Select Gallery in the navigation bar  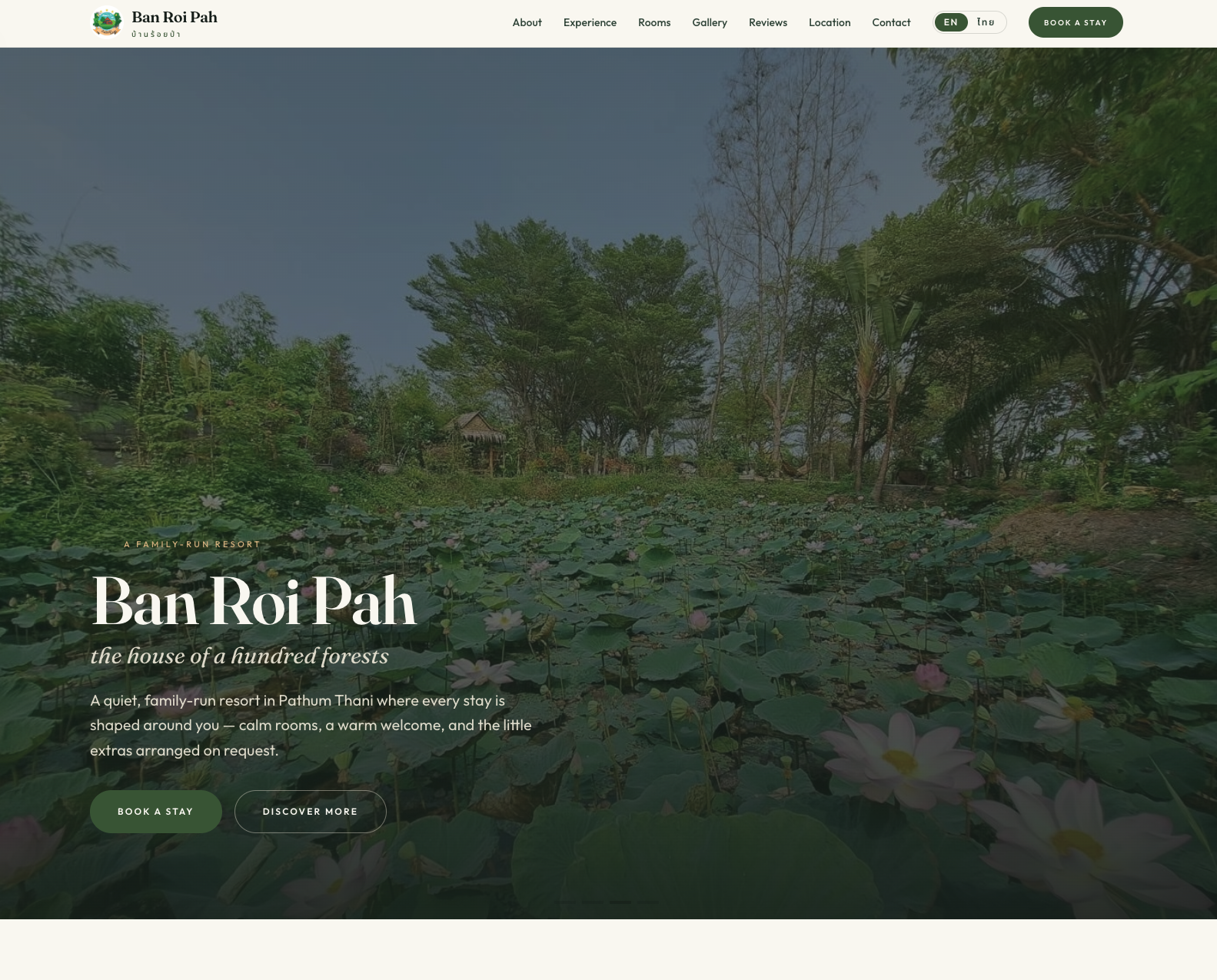710,22
